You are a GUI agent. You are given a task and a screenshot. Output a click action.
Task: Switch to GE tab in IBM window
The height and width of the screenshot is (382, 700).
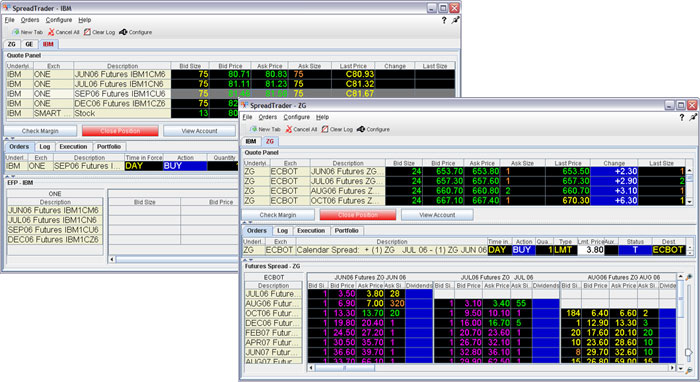coord(29,44)
